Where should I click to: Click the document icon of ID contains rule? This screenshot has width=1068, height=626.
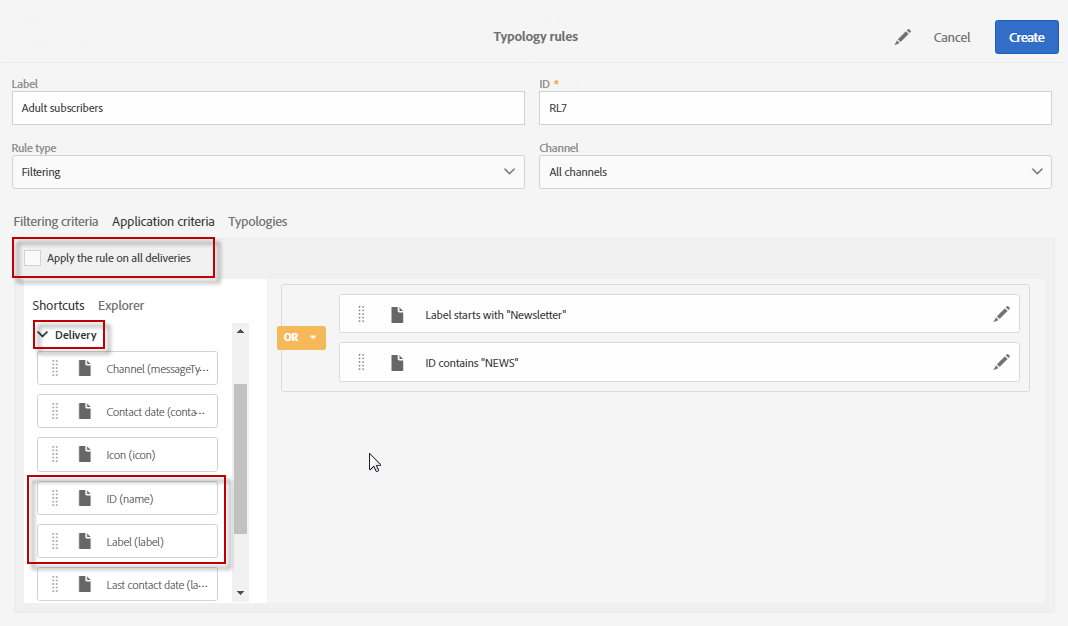point(397,363)
